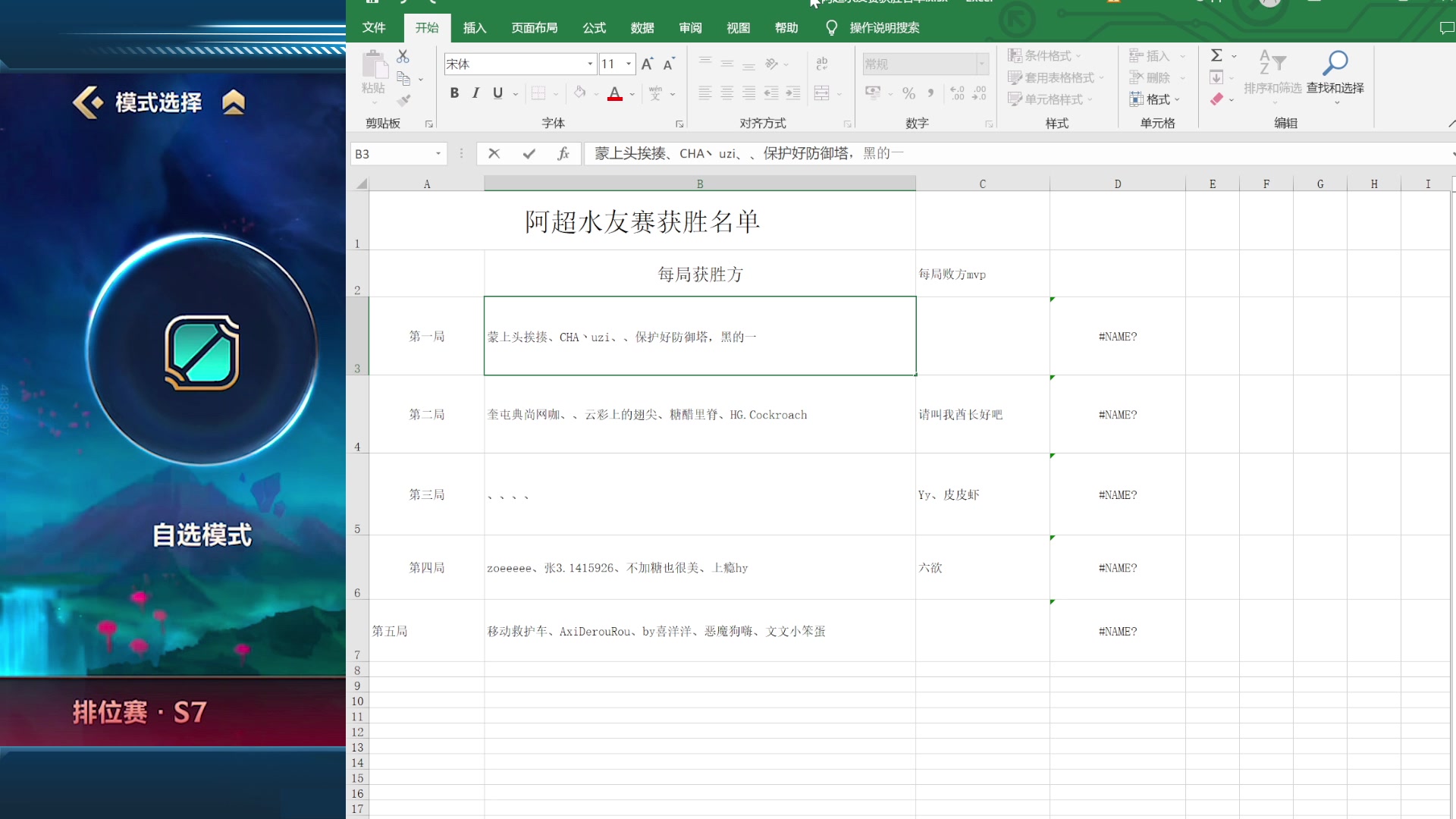
Task: Click the Format Painter icon
Action: point(404,99)
